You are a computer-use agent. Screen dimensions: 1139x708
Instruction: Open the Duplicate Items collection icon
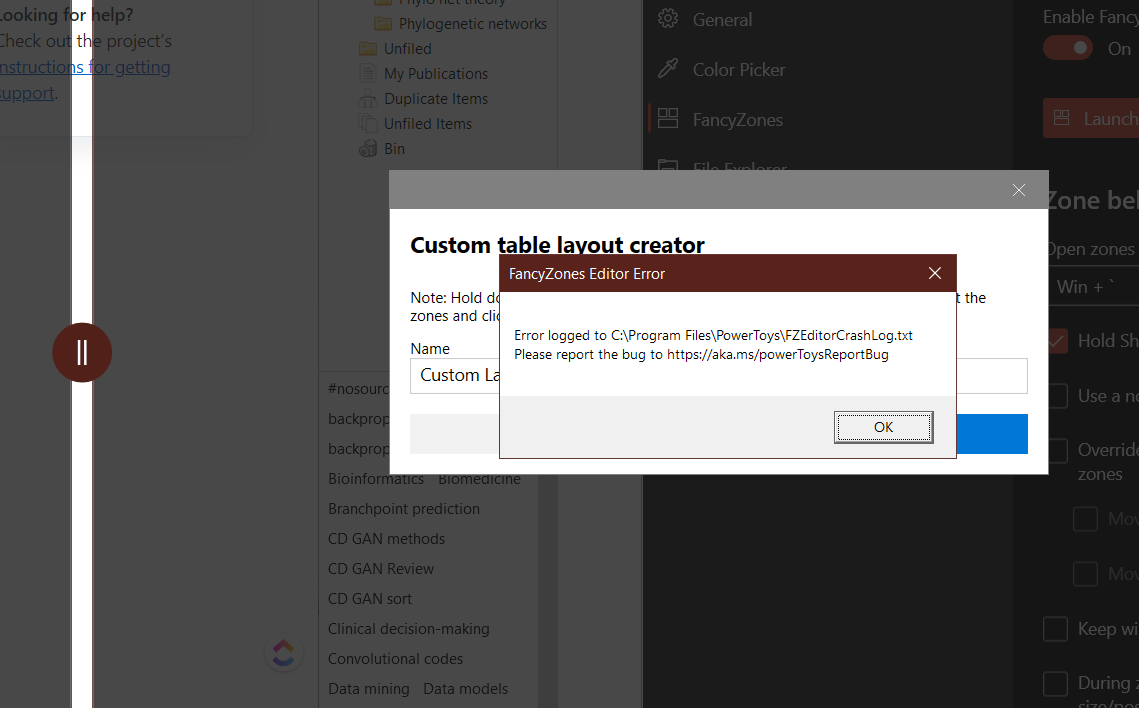tap(368, 98)
